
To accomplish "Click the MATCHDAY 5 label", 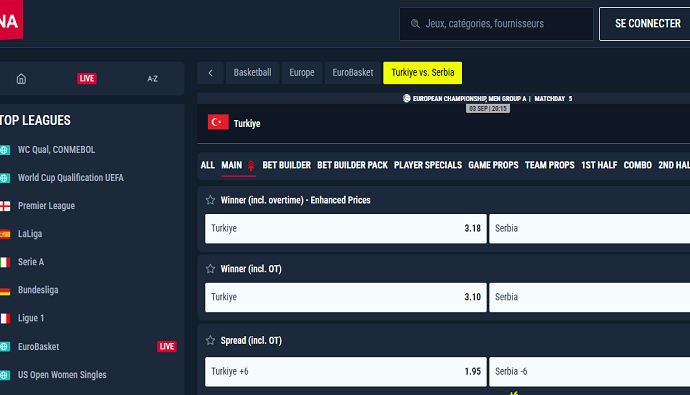I will tap(553, 99).
